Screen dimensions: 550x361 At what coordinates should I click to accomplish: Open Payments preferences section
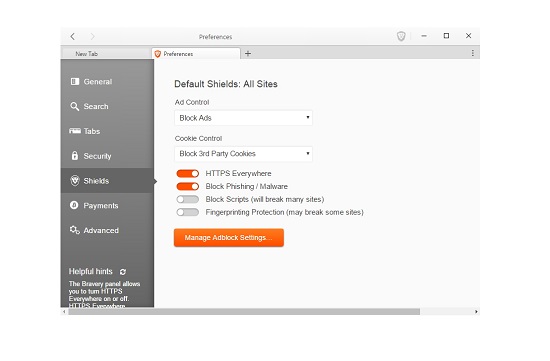tap(107, 206)
